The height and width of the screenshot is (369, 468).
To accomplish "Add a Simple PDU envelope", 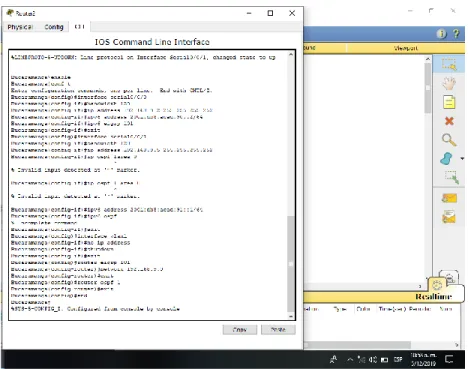I will click(x=449, y=198).
